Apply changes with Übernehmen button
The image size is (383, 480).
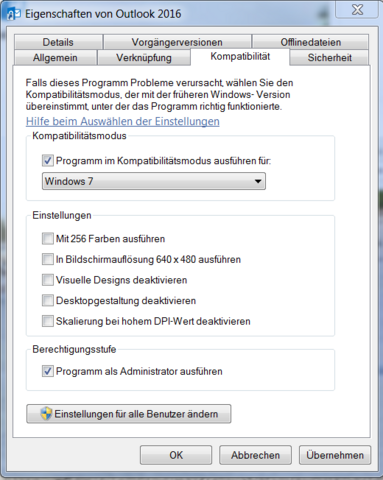(335, 455)
